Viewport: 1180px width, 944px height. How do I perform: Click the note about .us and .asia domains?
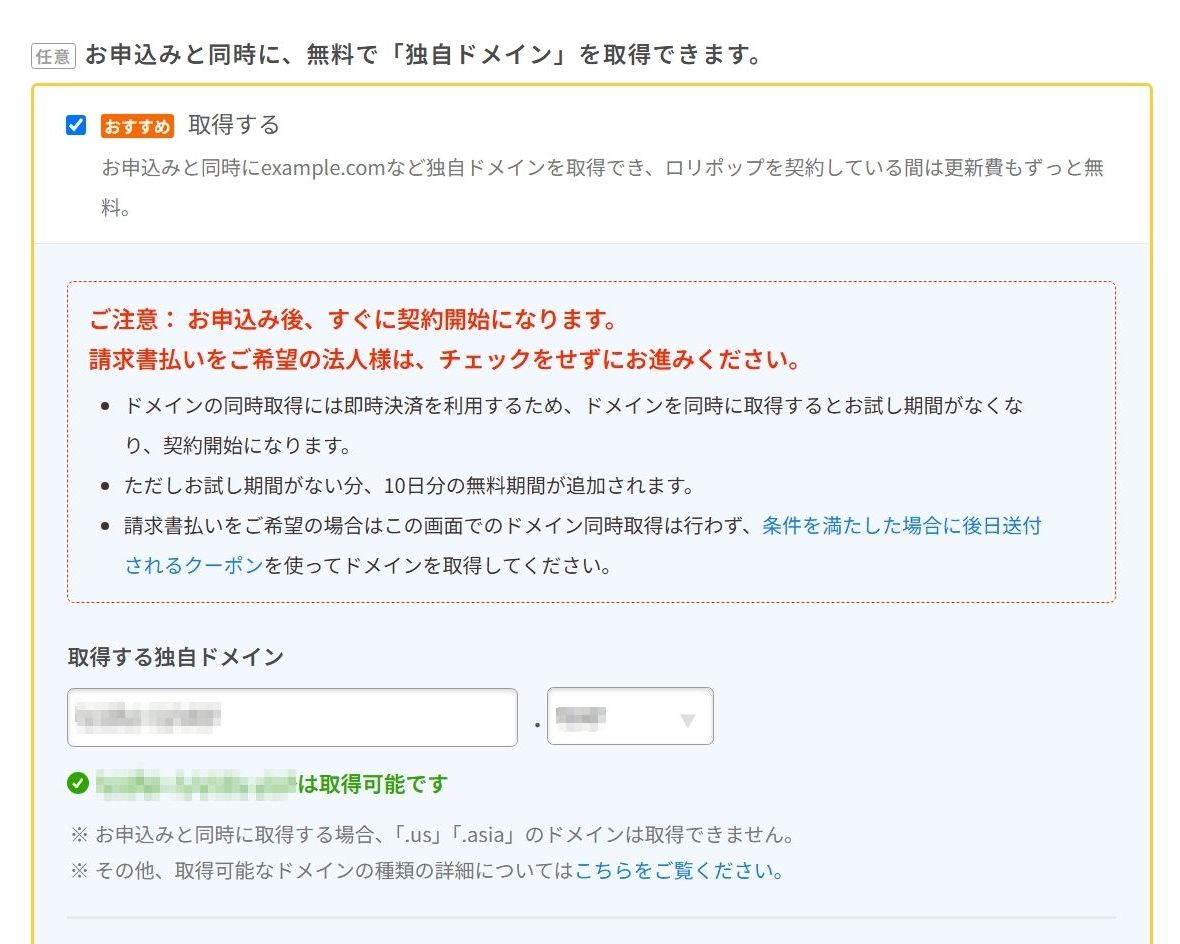pos(433,835)
